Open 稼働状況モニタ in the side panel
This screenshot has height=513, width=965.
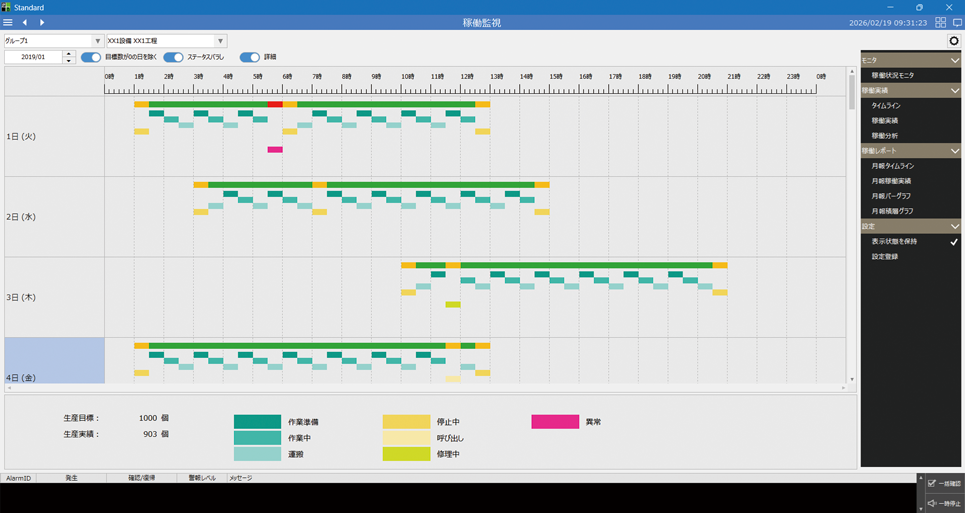pos(892,75)
